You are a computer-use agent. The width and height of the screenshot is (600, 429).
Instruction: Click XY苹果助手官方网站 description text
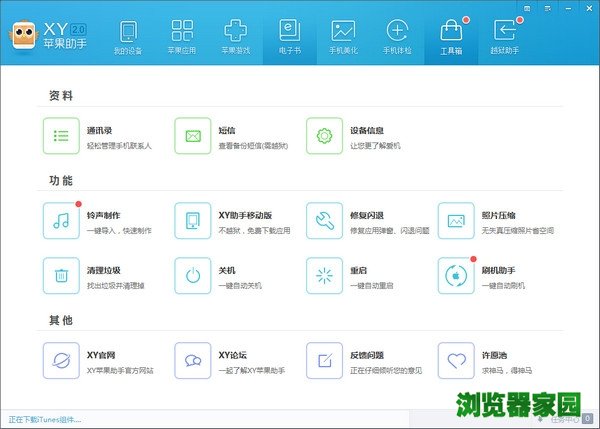120,370
